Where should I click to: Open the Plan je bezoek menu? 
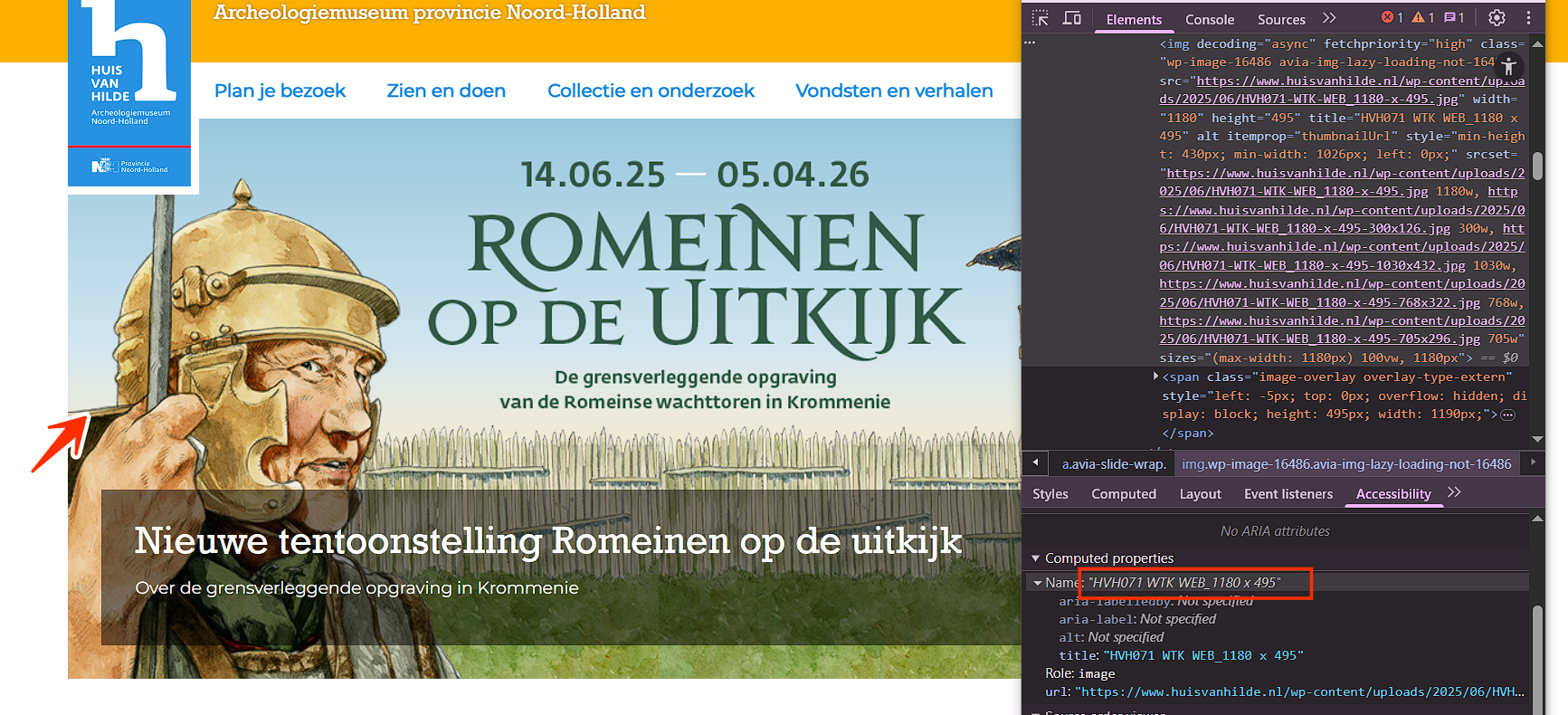(280, 91)
